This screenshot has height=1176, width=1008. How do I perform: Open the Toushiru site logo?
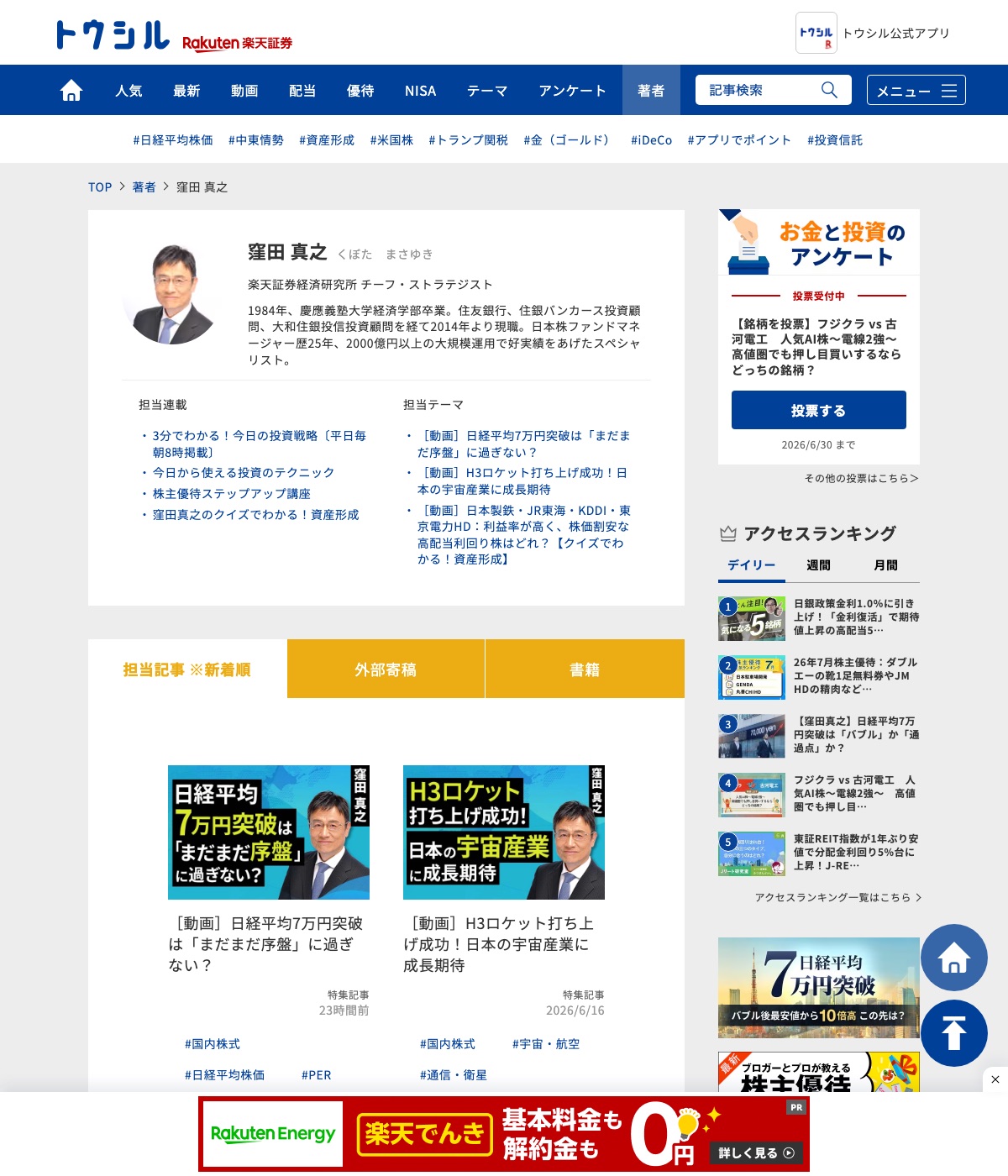113,35
